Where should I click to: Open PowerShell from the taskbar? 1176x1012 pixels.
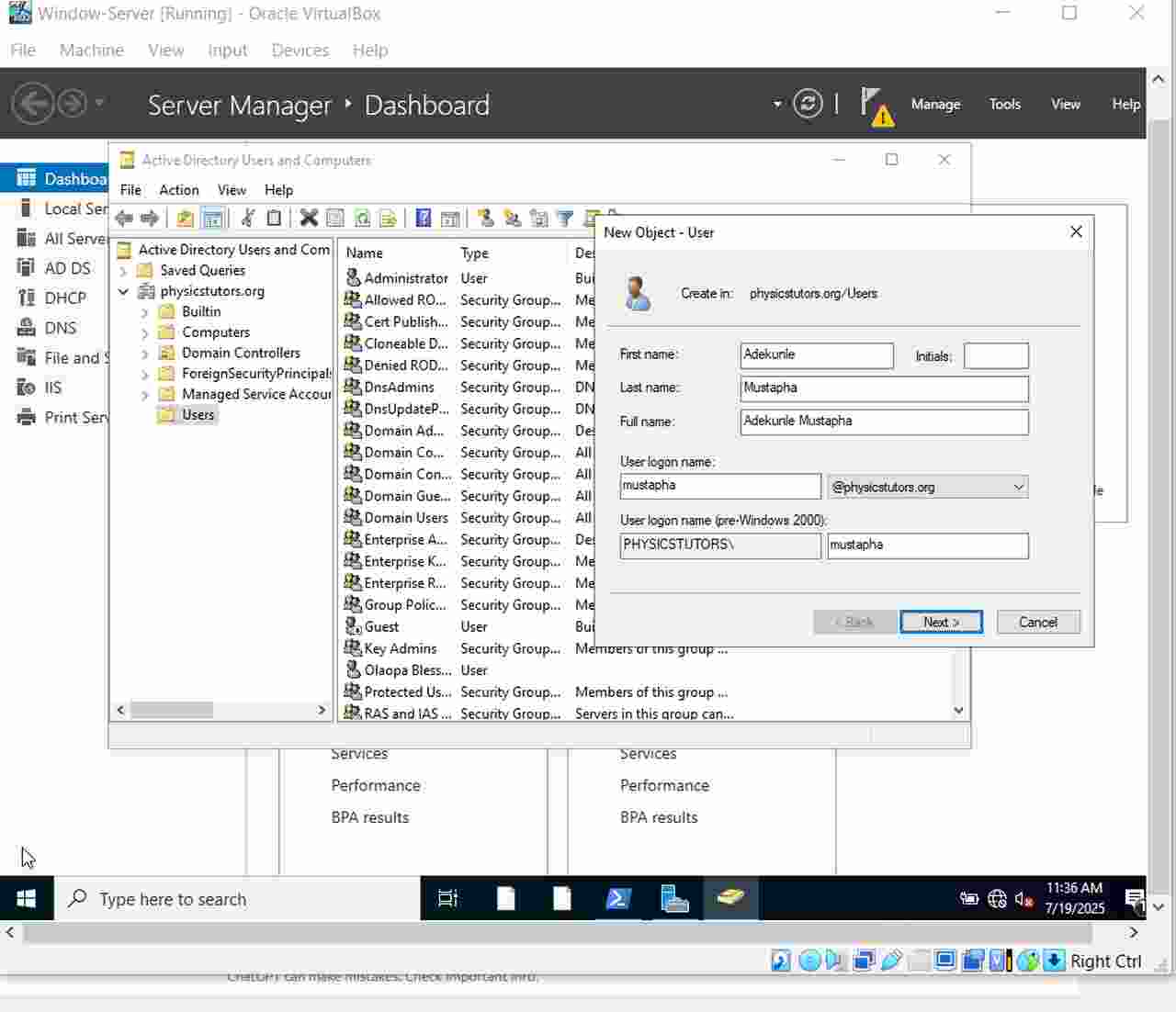click(617, 899)
